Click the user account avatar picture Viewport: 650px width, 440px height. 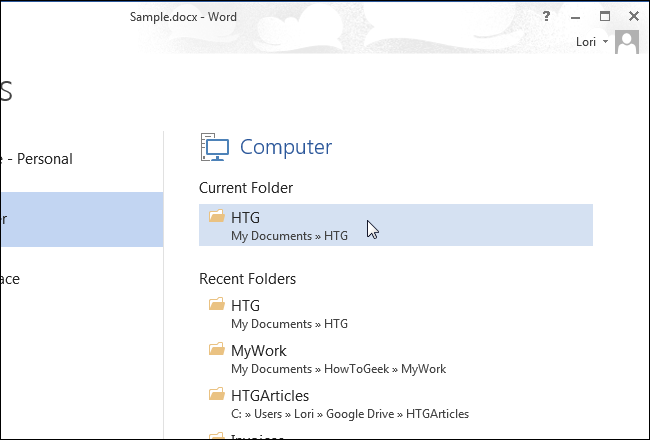pos(627,43)
